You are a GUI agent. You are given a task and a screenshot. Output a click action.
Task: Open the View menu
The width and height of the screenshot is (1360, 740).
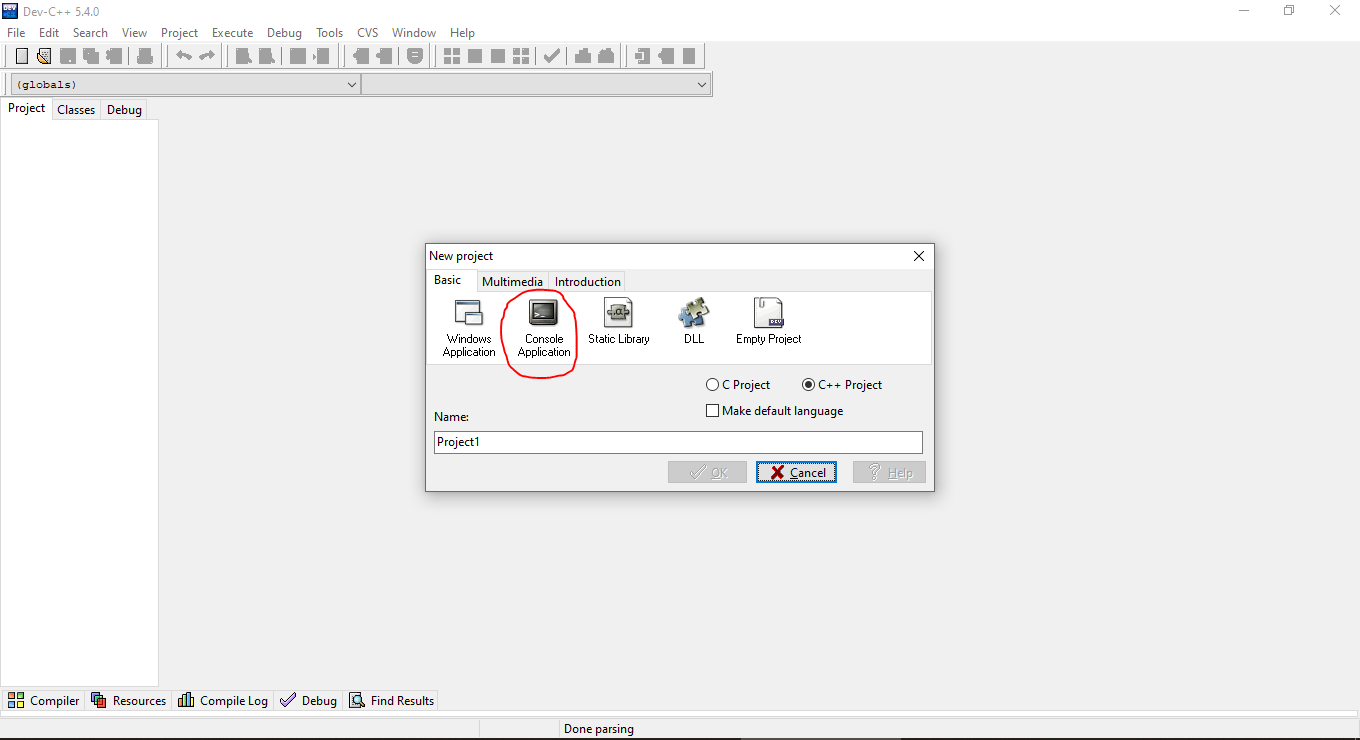click(135, 33)
